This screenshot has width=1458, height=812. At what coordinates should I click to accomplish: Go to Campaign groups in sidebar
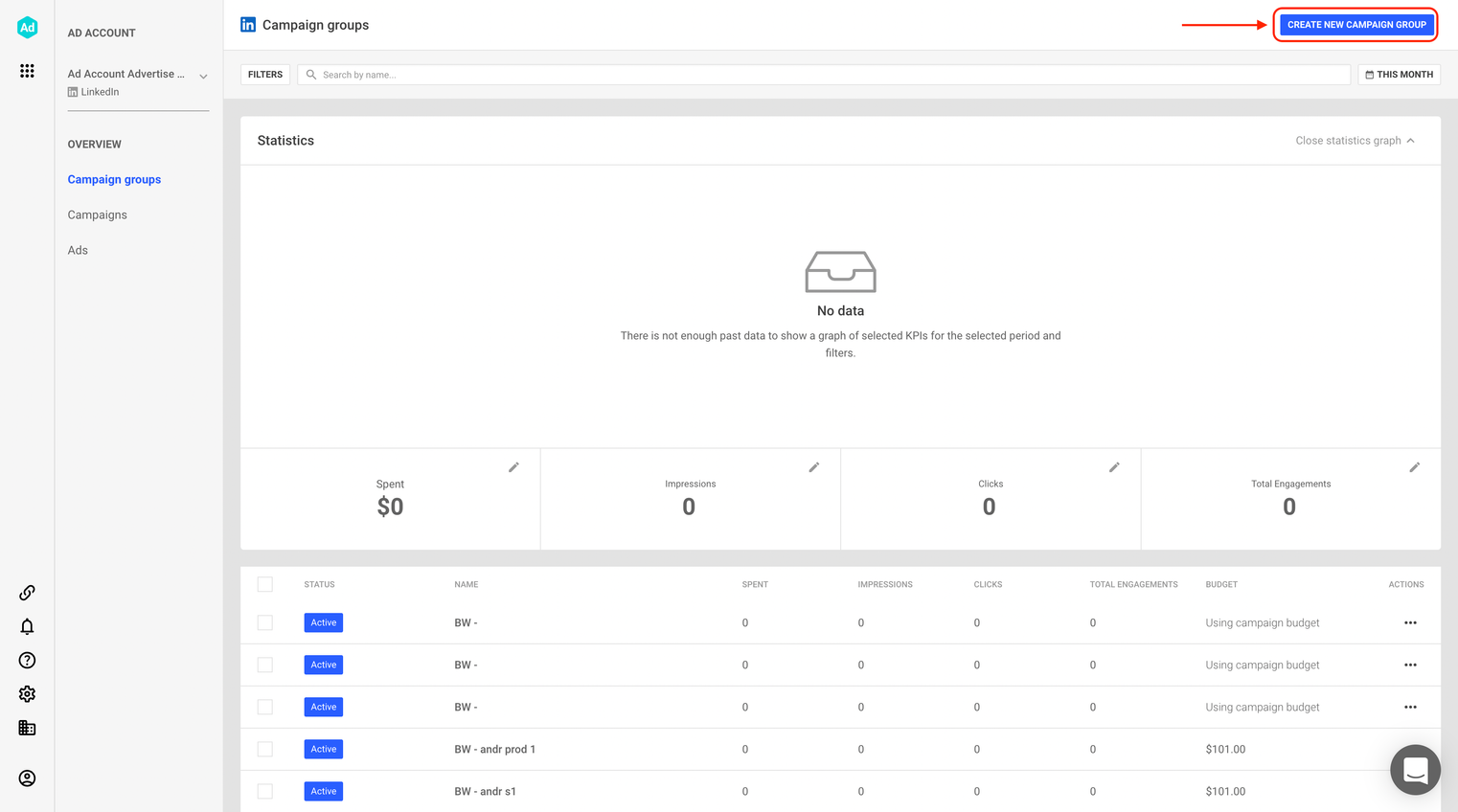point(114,180)
